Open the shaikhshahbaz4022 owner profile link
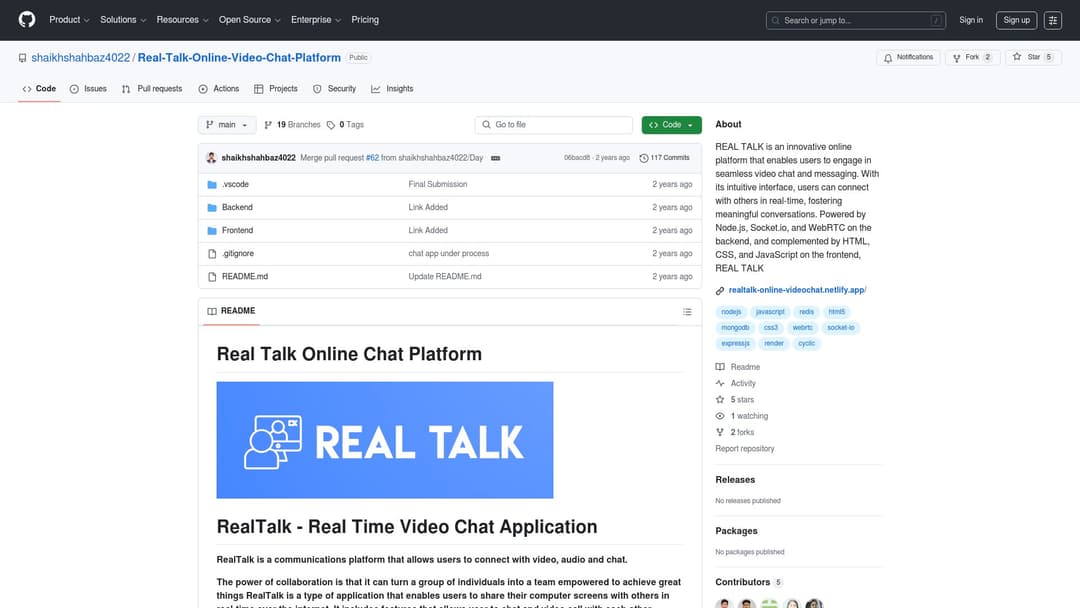 click(81, 58)
